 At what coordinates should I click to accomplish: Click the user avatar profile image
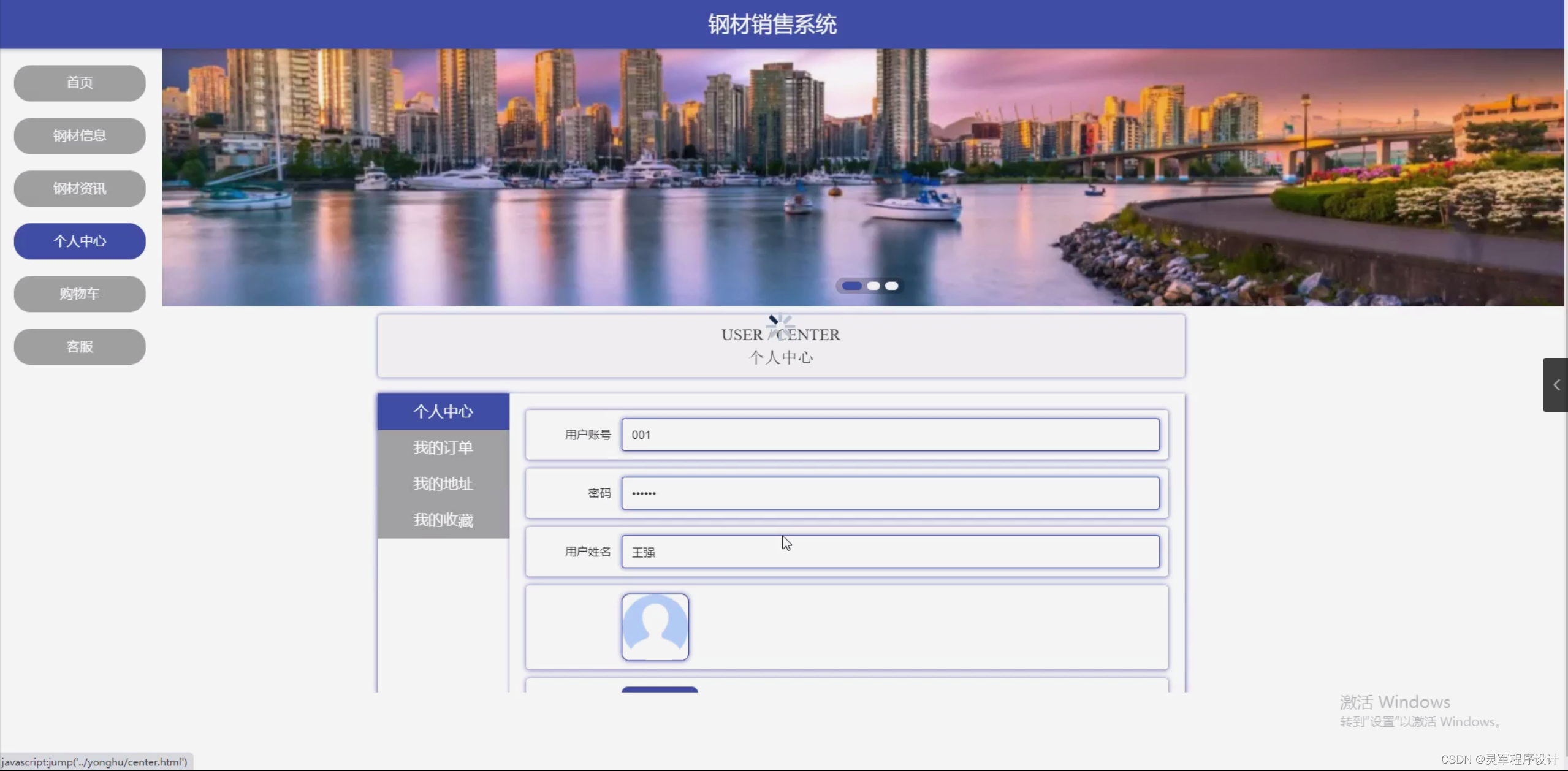(655, 627)
